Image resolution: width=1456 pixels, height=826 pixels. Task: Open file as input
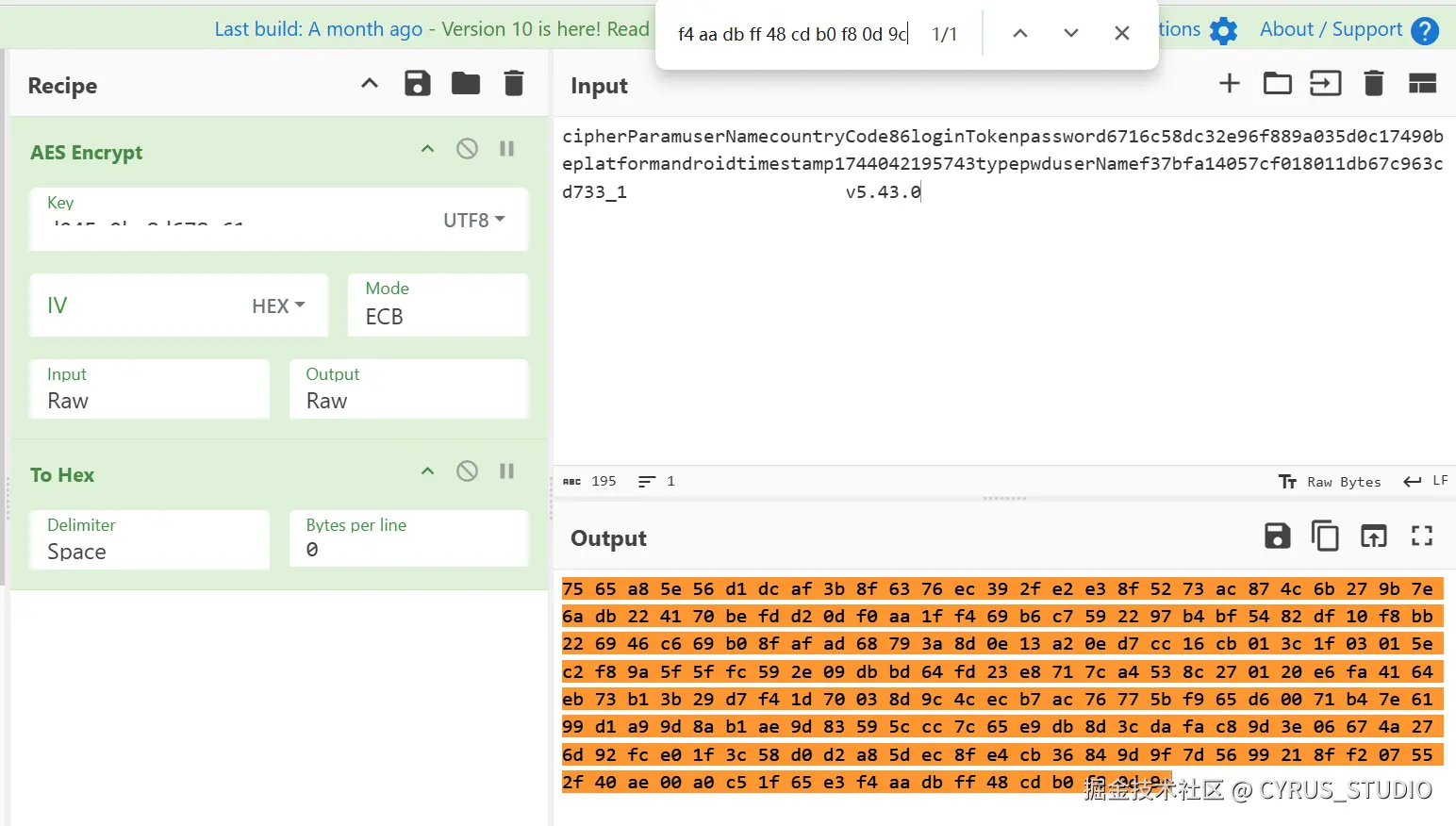[x=1277, y=84]
